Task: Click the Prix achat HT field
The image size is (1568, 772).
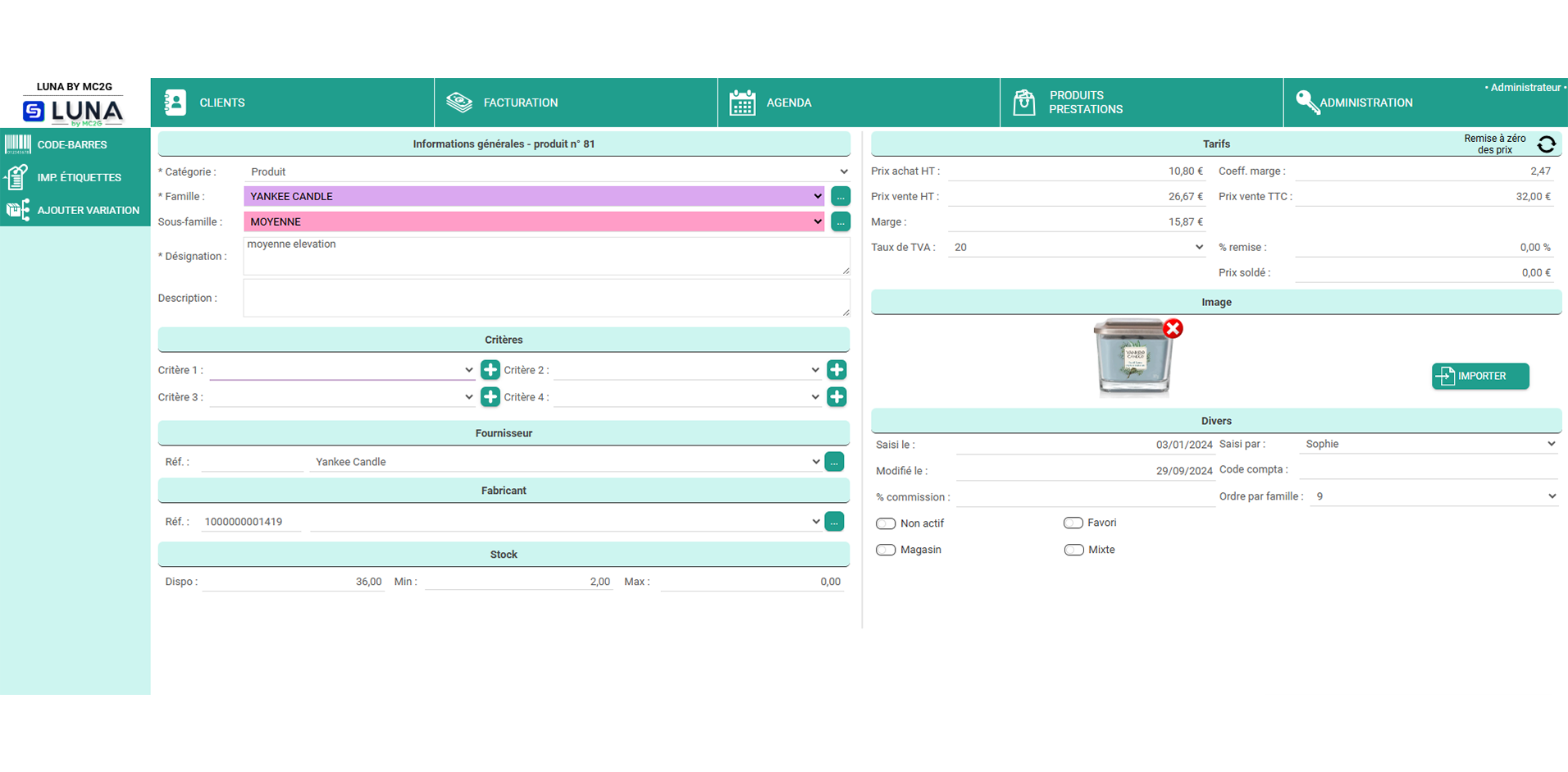Action: pos(1077,171)
